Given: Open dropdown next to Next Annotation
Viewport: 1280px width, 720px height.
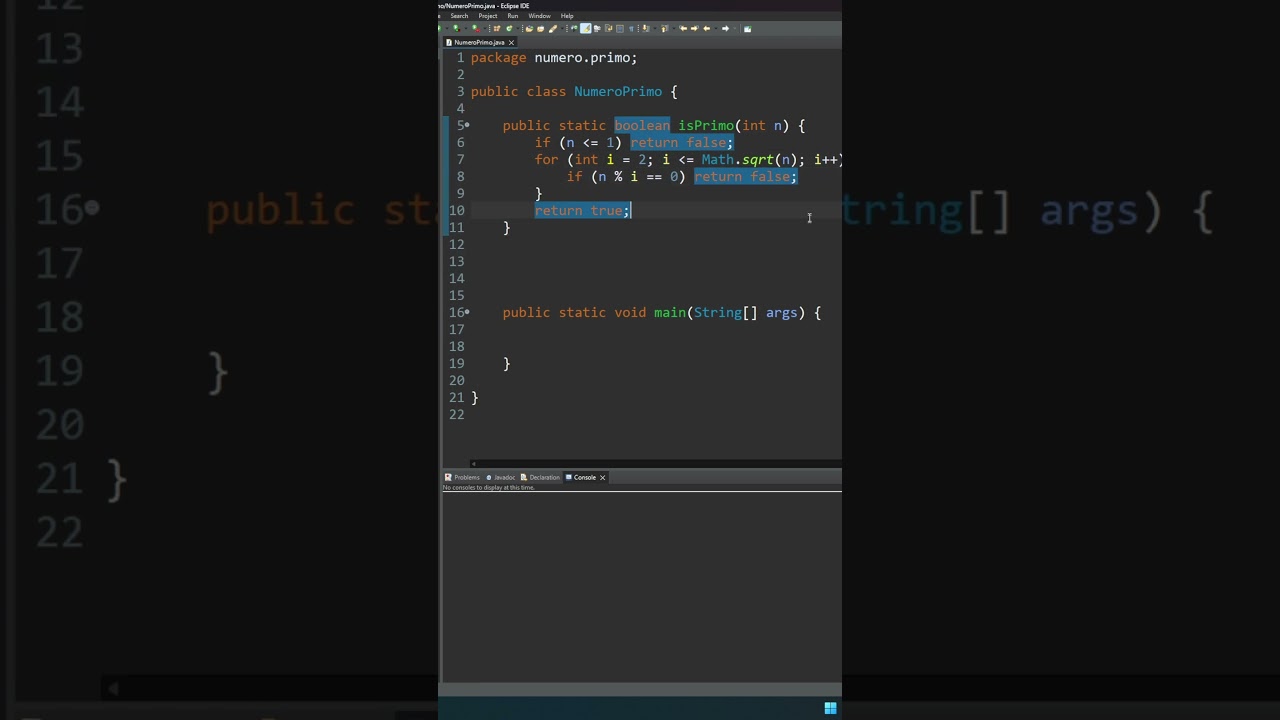Looking at the screenshot, I should [655, 29].
